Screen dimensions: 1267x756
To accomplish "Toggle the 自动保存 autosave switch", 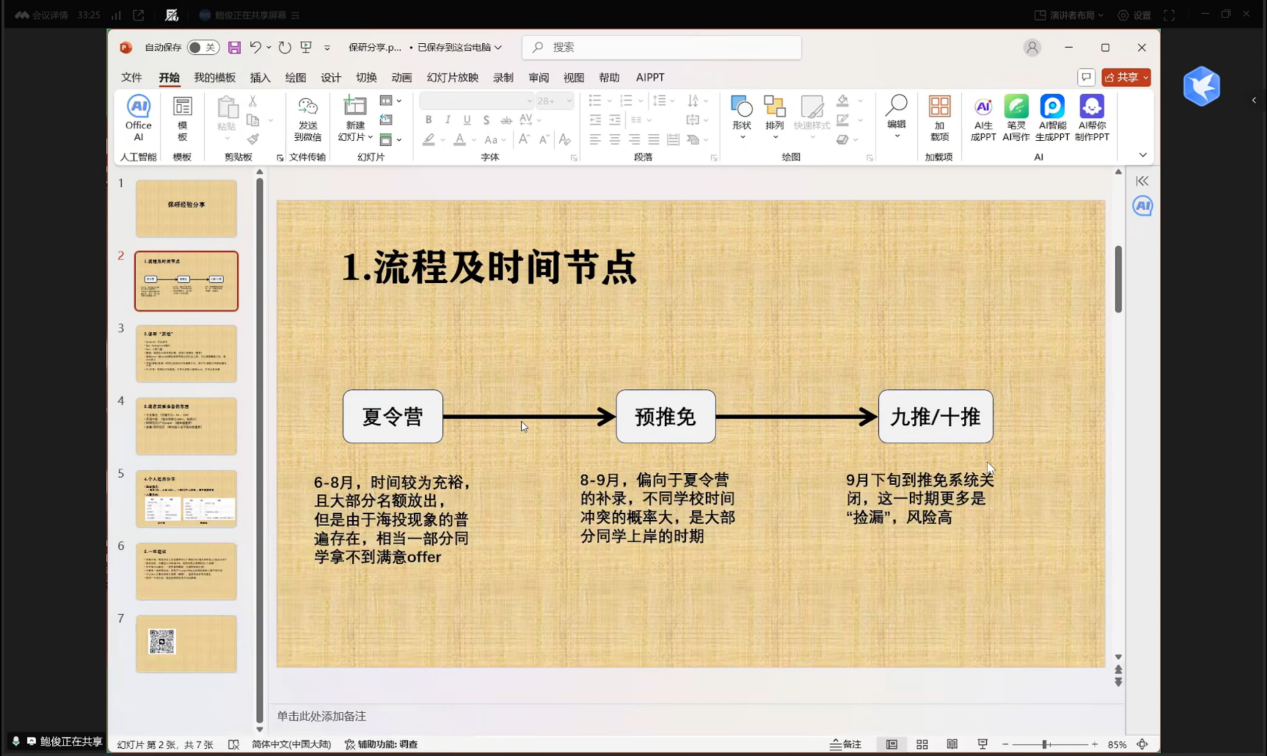I will [203, 48].
